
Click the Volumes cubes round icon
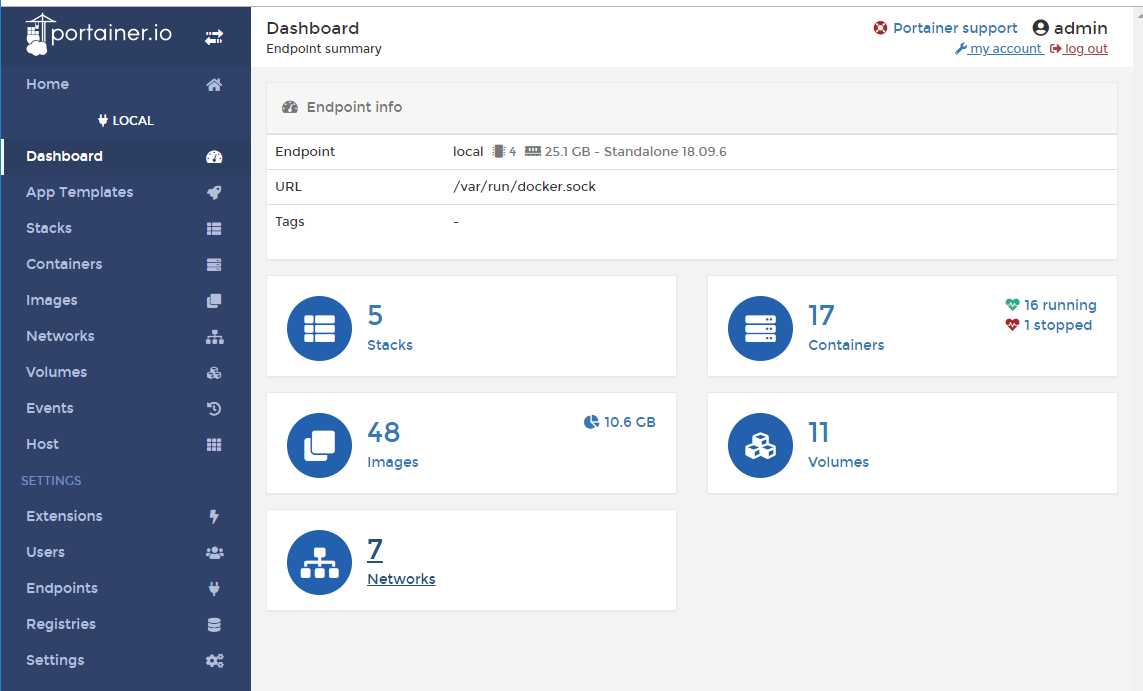click(760, 445)
